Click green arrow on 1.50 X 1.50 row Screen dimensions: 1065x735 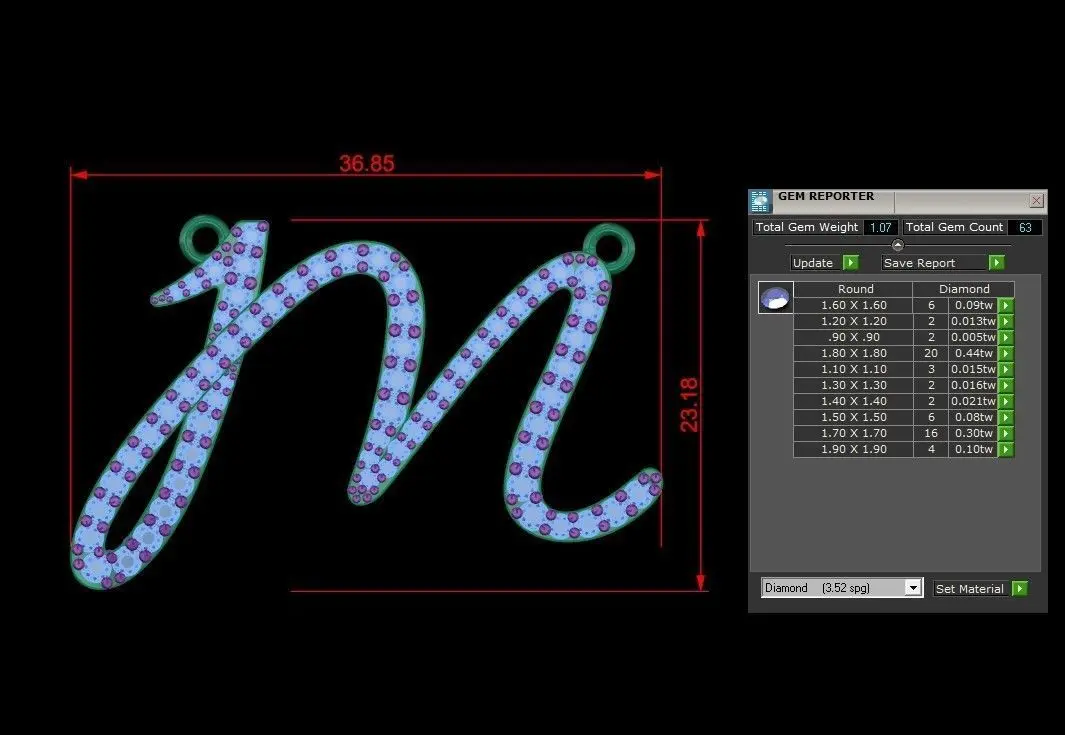(x=1006, y=417)
